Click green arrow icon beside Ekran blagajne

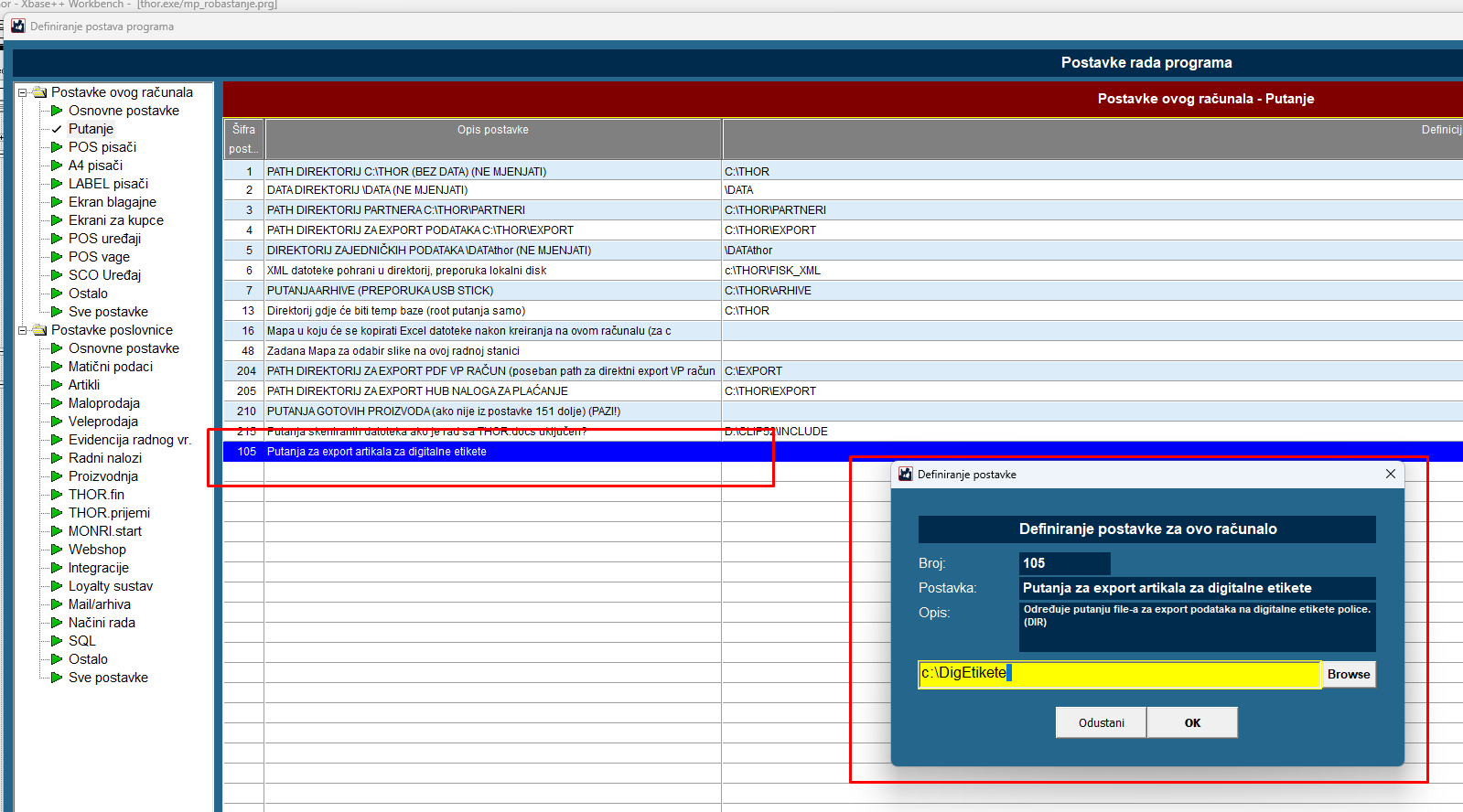pyautogui.click(x=57, y=202)
